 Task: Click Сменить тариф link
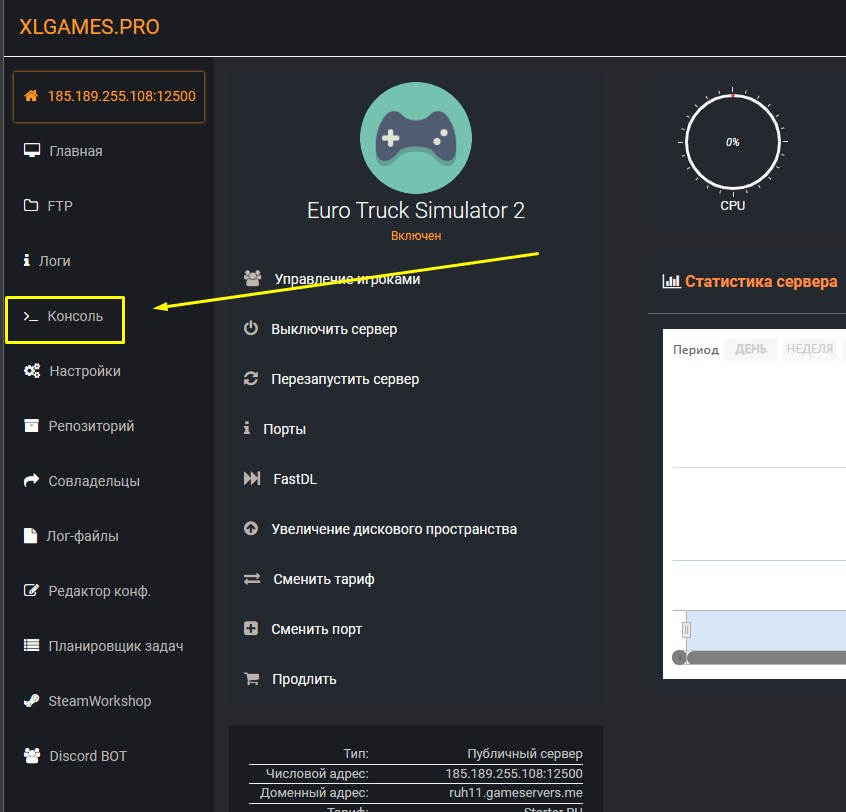pos(324,579)
